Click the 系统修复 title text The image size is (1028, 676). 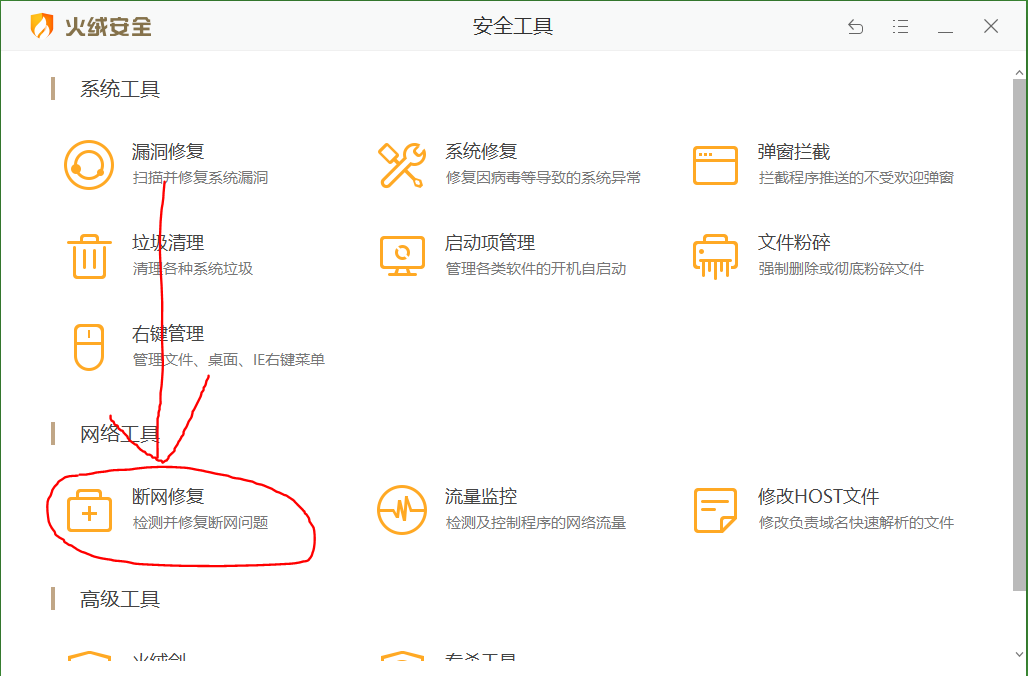coord(481,151)
